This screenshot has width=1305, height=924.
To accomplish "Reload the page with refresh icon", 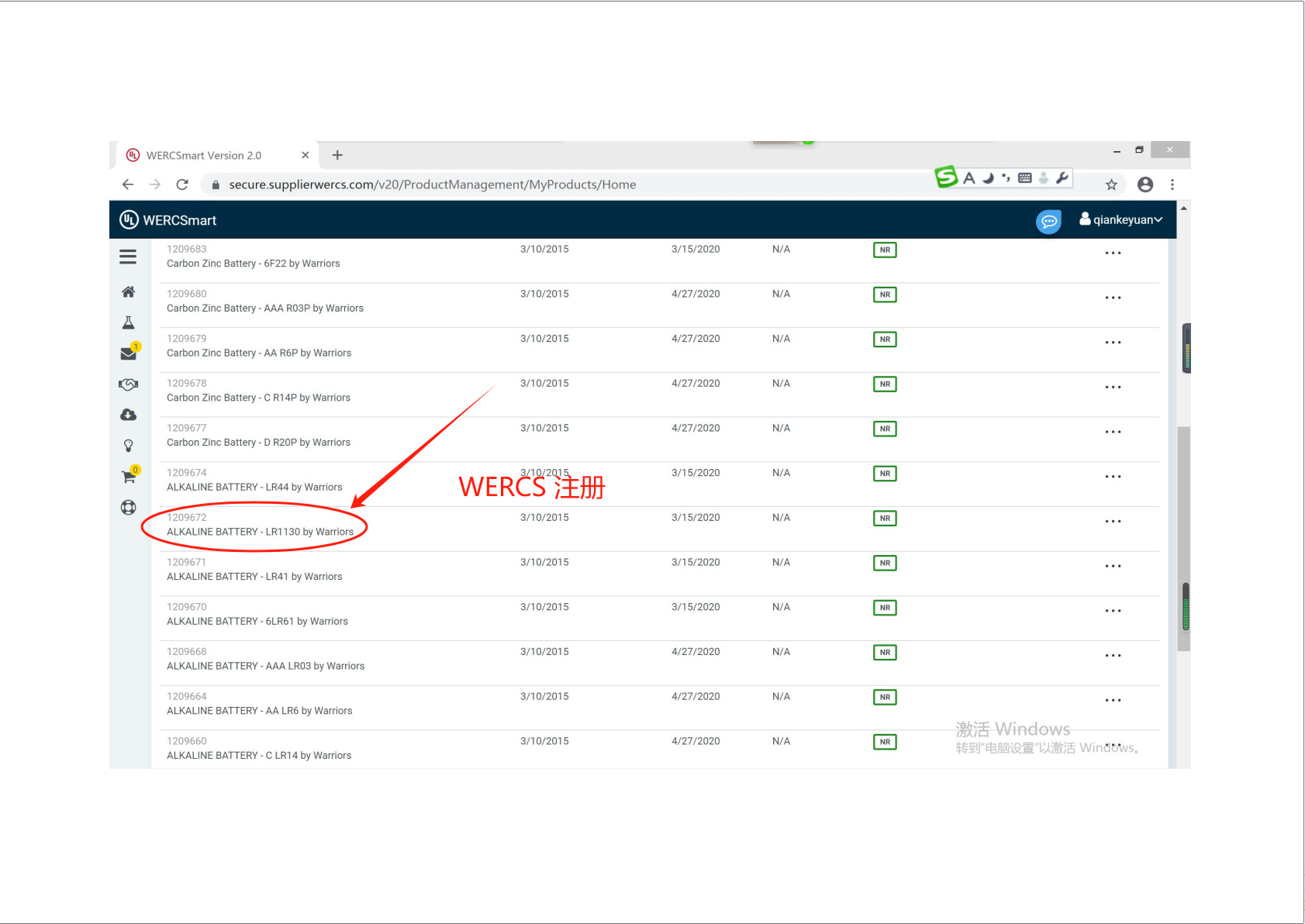I will coord(182,184).
